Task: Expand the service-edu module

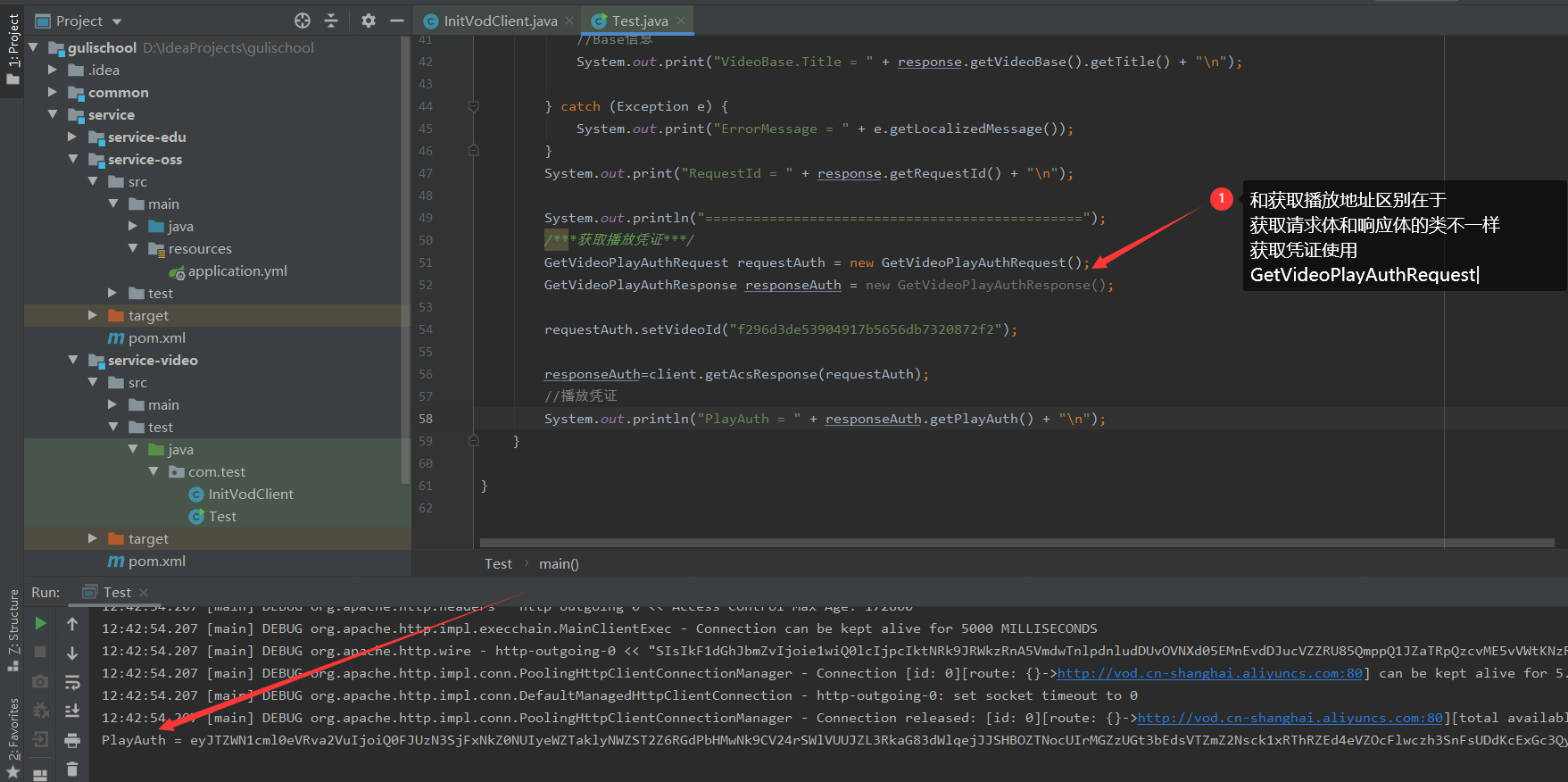Action: [73, 137]
